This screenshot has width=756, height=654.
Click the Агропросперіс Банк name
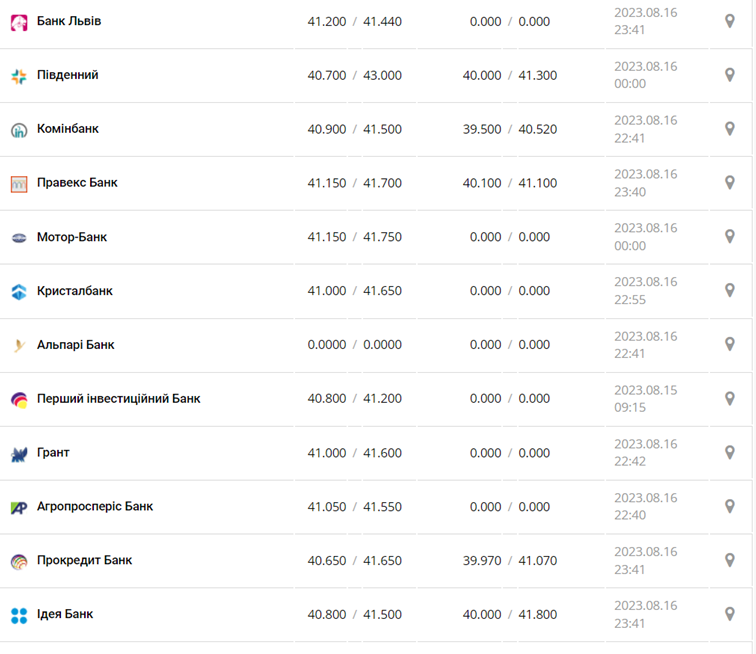95,506
